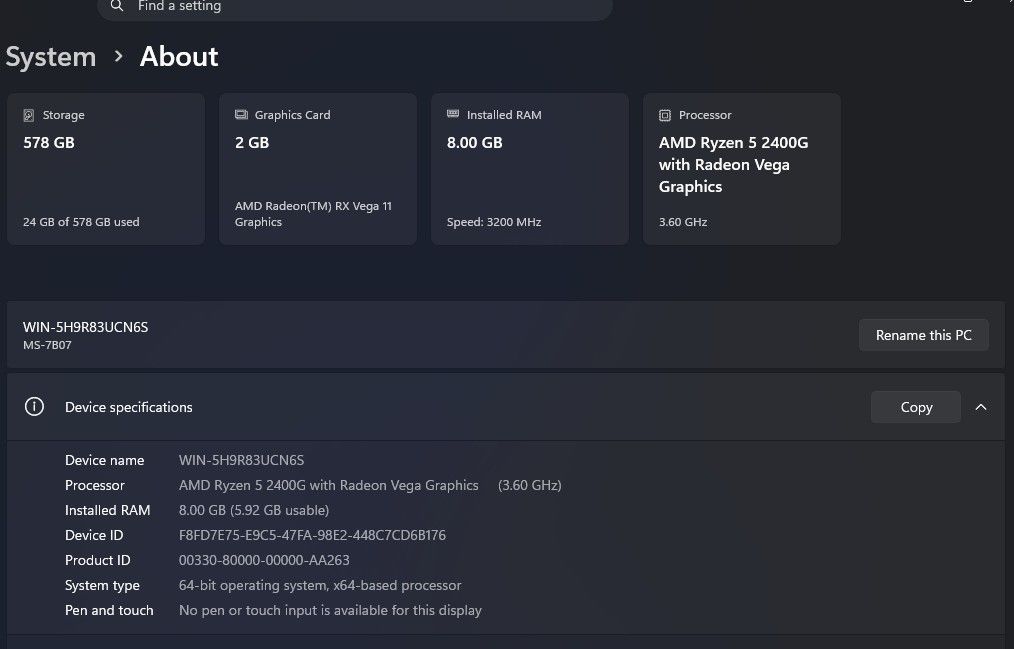Select the Graphics Card 2 GB card

(x=318, y=169)
